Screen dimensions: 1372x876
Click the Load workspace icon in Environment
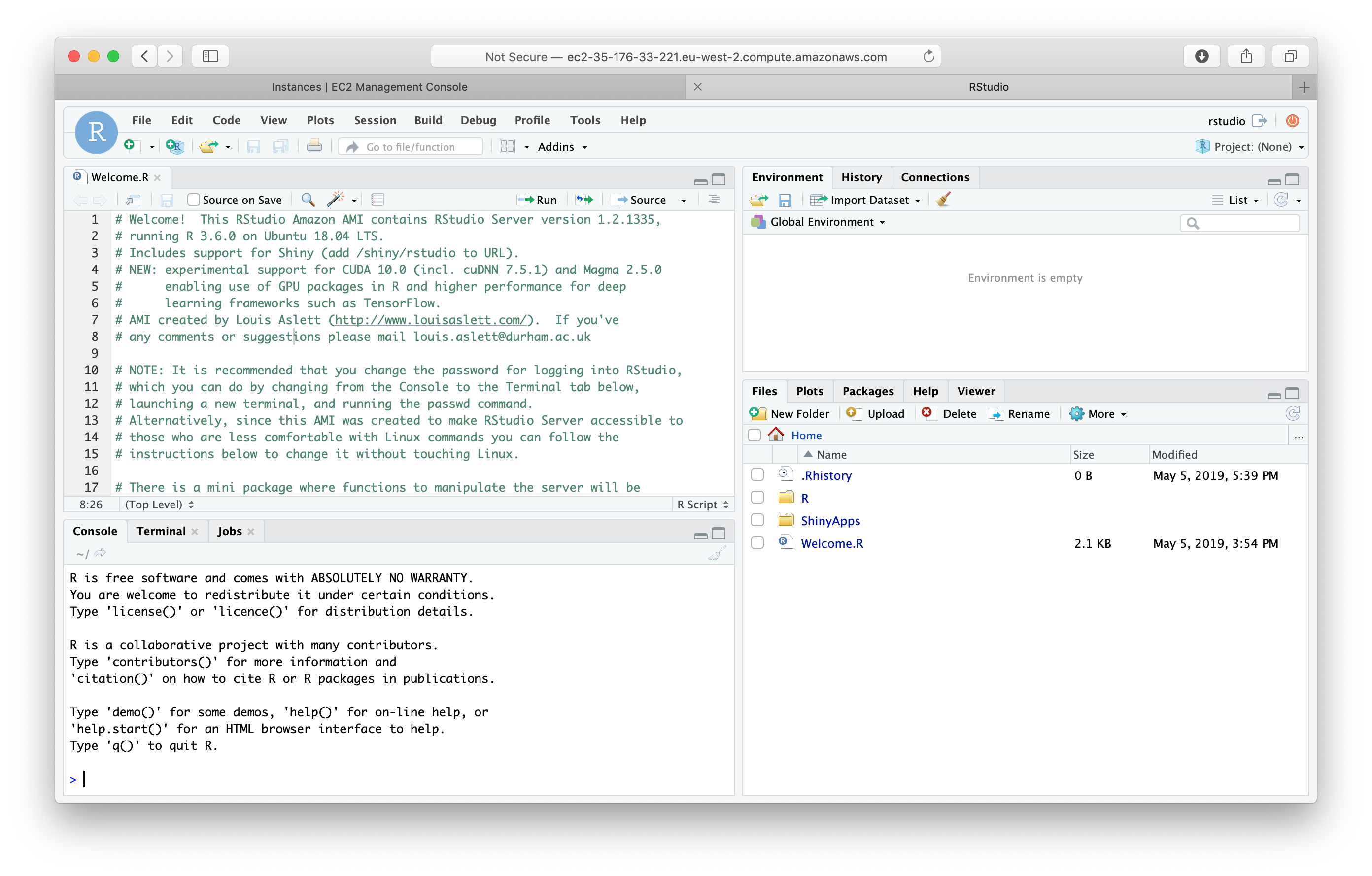tap(759, 200)
